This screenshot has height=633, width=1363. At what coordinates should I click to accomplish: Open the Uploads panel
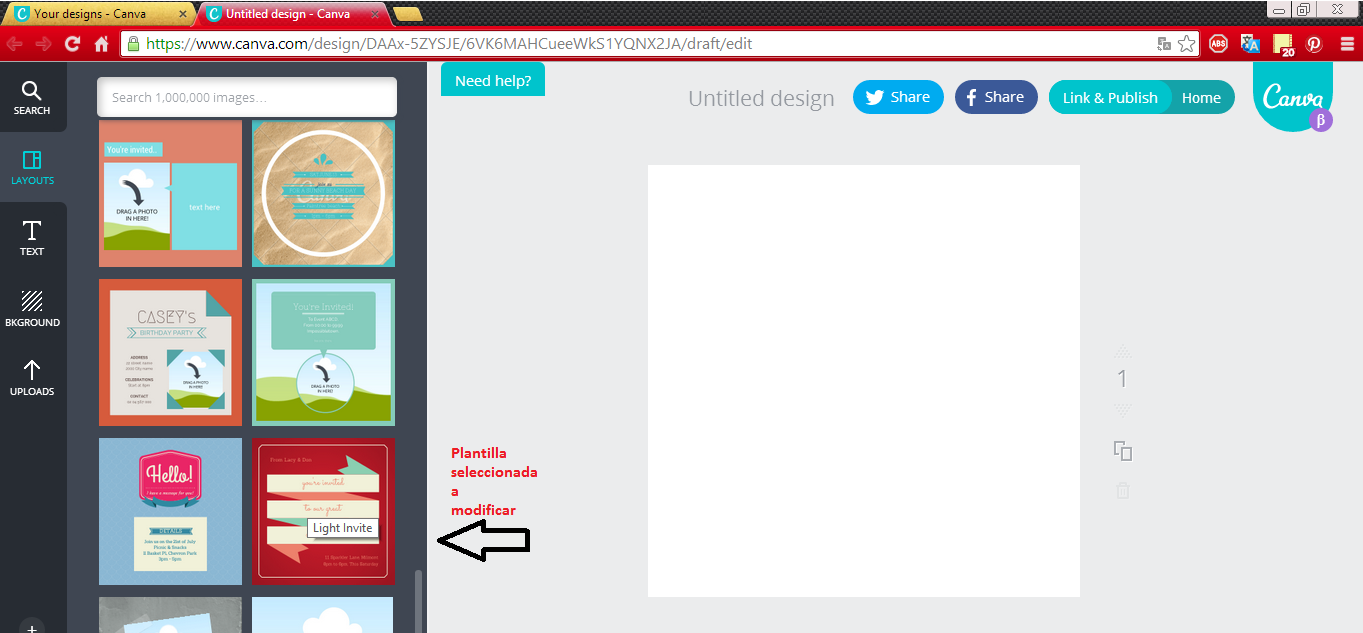click(32, 378)
